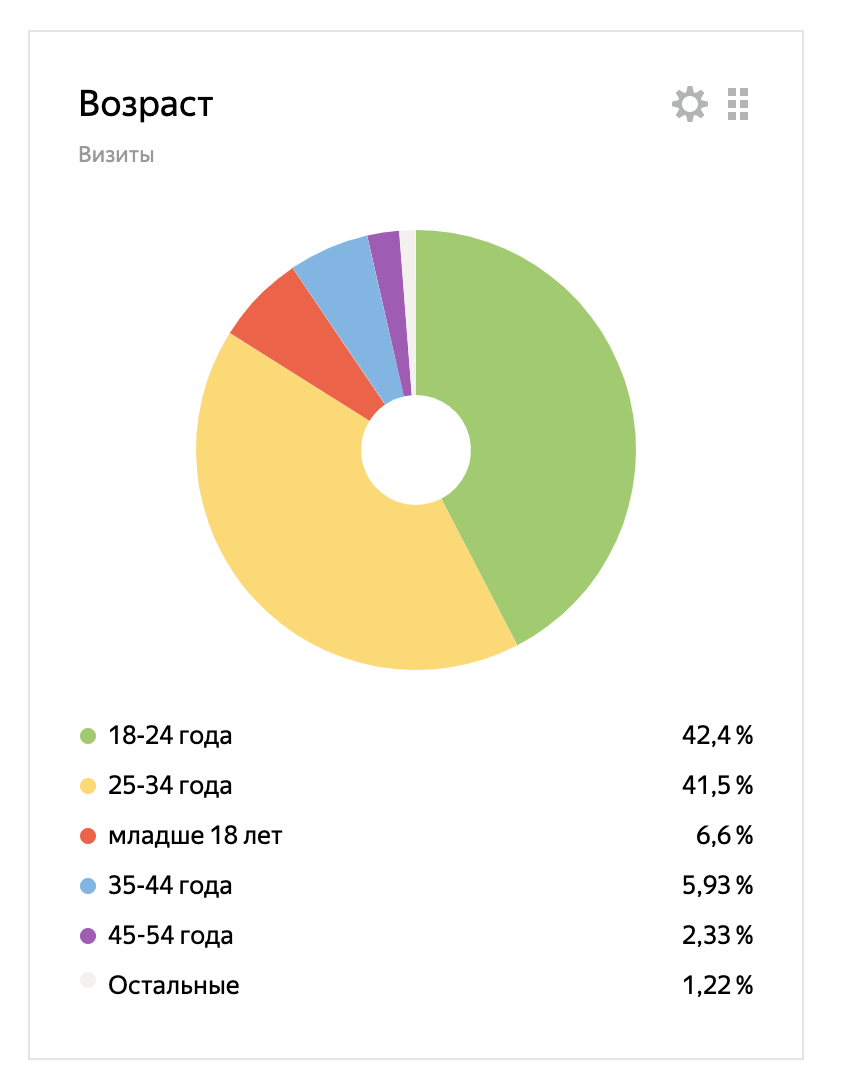Click the green 18-24 года legend dot
Image resolution: width=866 pixels, height=1088 pixels.
[x=88, y=737]
